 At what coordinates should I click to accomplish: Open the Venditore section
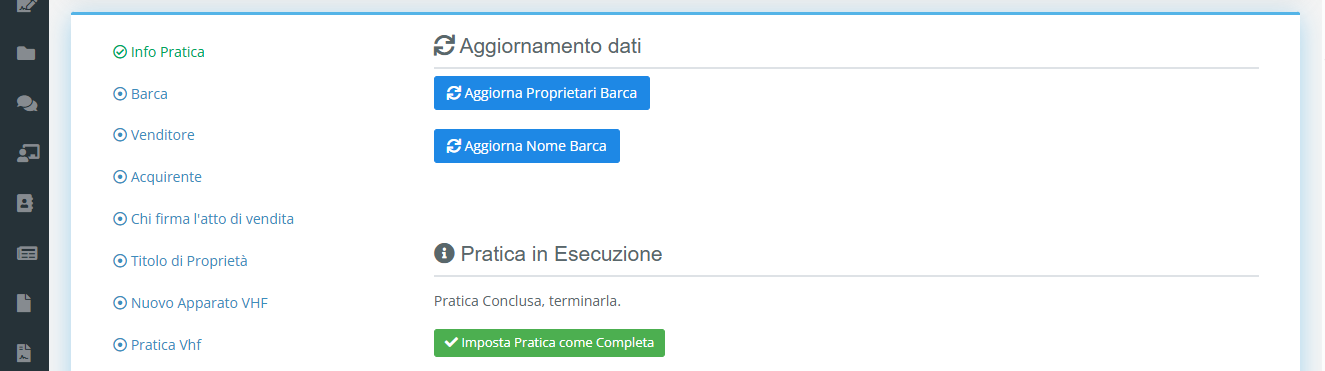coord(154,135)
